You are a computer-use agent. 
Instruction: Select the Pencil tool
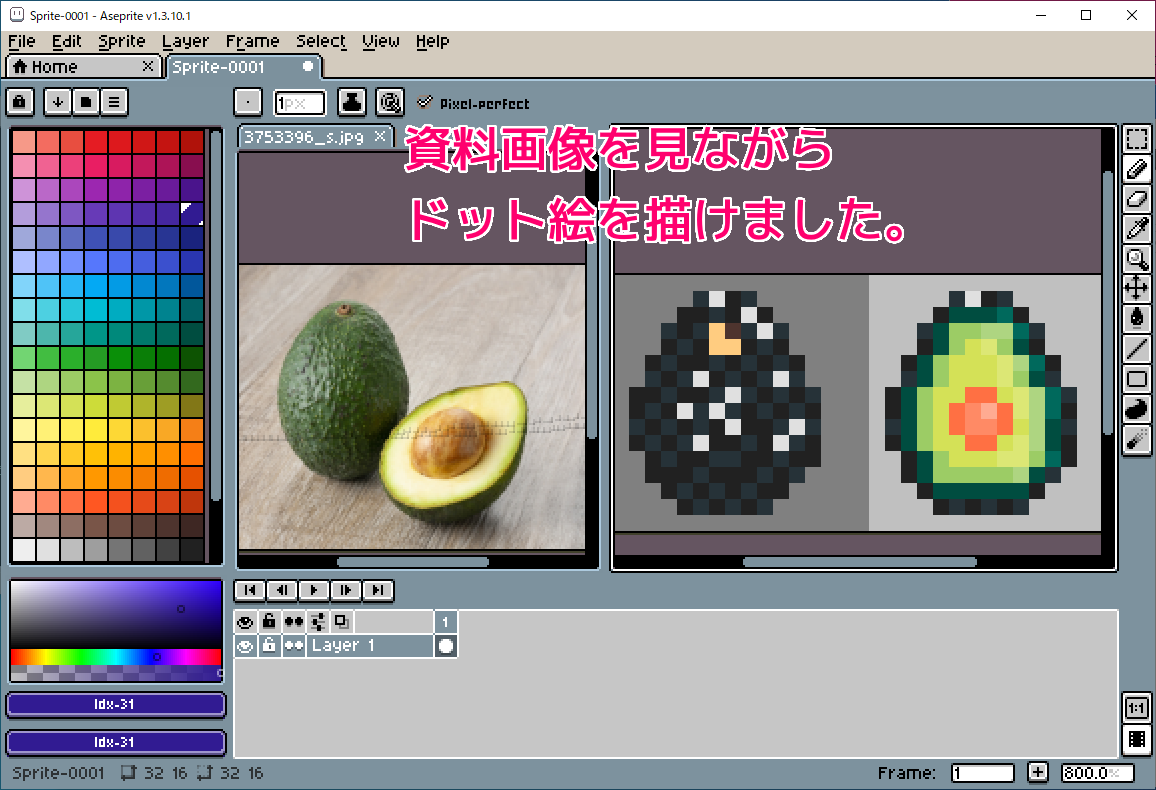pyautogui.click(x=1136, y=169)
